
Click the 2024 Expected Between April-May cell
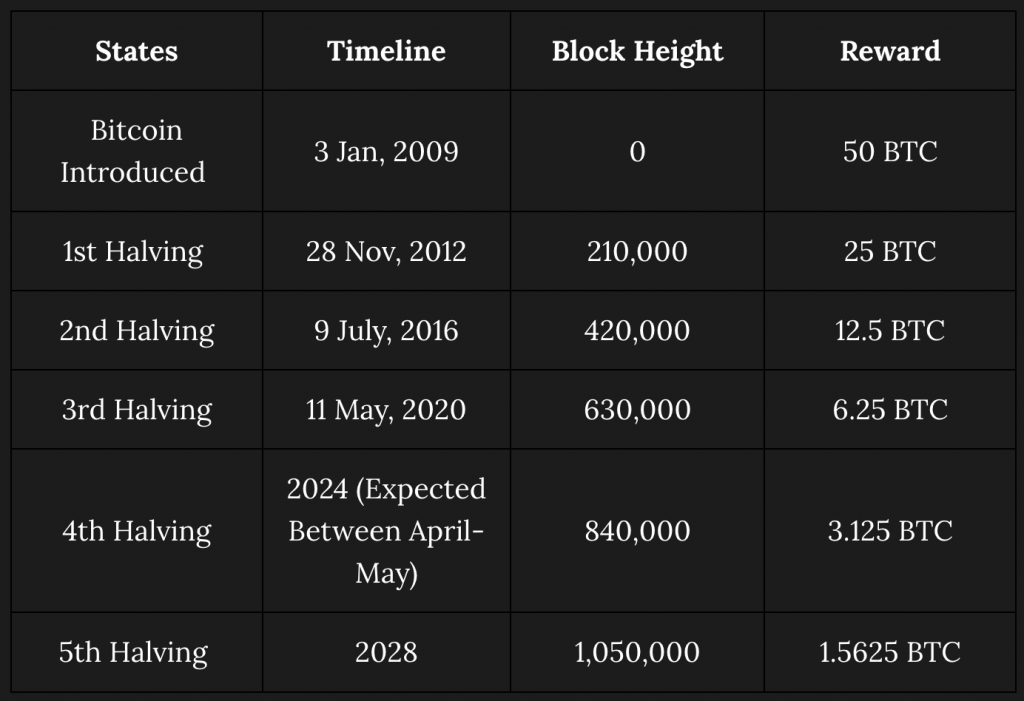click(x=386, y=530)
